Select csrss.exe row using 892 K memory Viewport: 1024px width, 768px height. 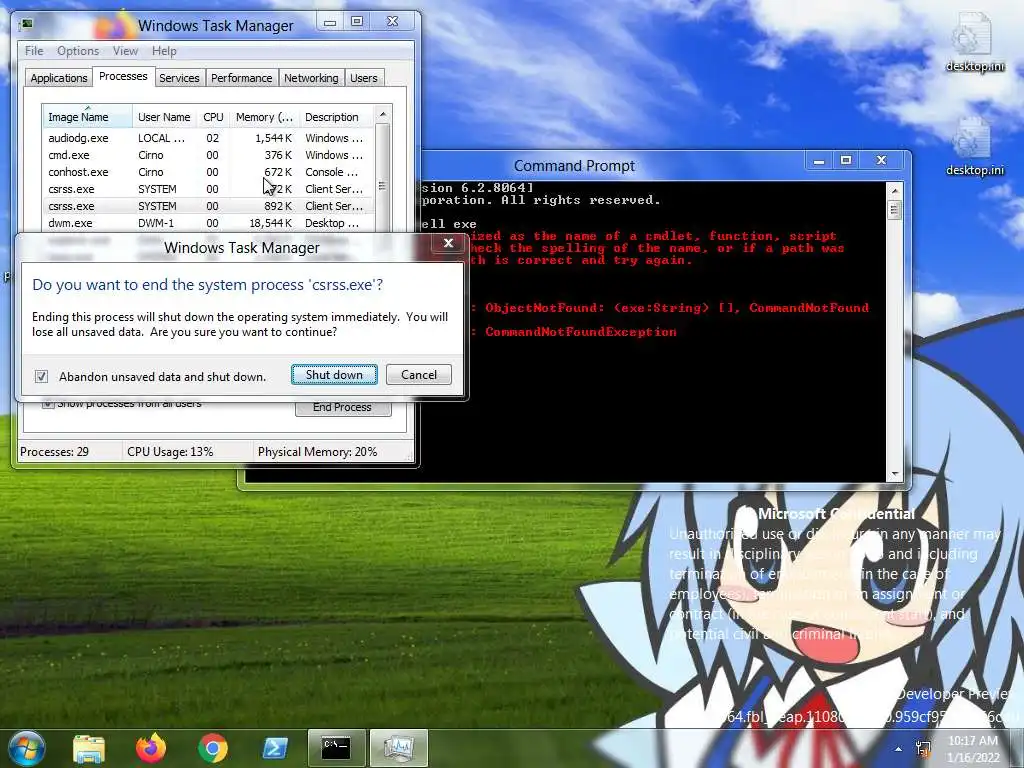click(208, 206)
